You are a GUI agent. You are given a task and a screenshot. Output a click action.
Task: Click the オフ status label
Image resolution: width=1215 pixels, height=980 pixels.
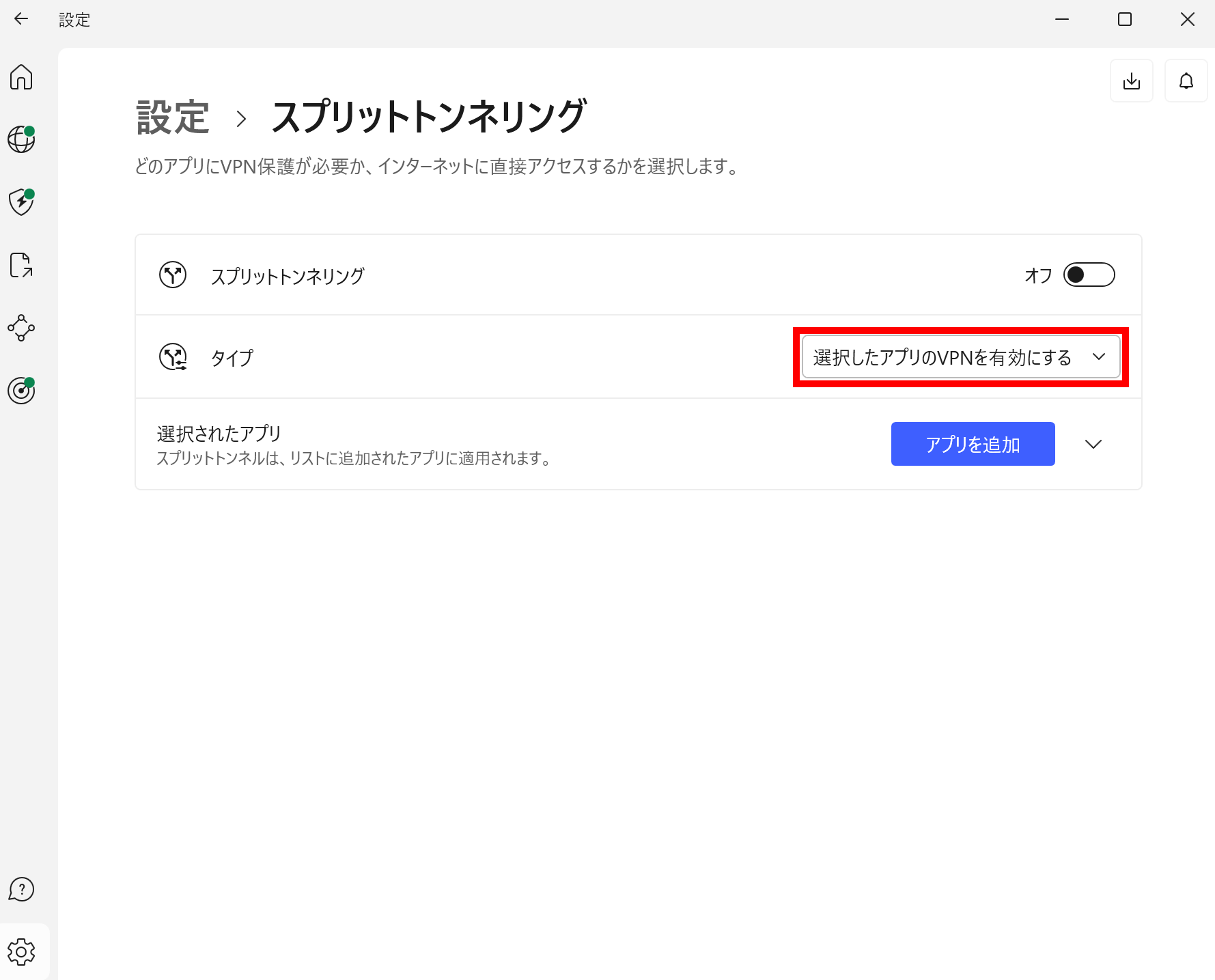[x=1038, y=276]
